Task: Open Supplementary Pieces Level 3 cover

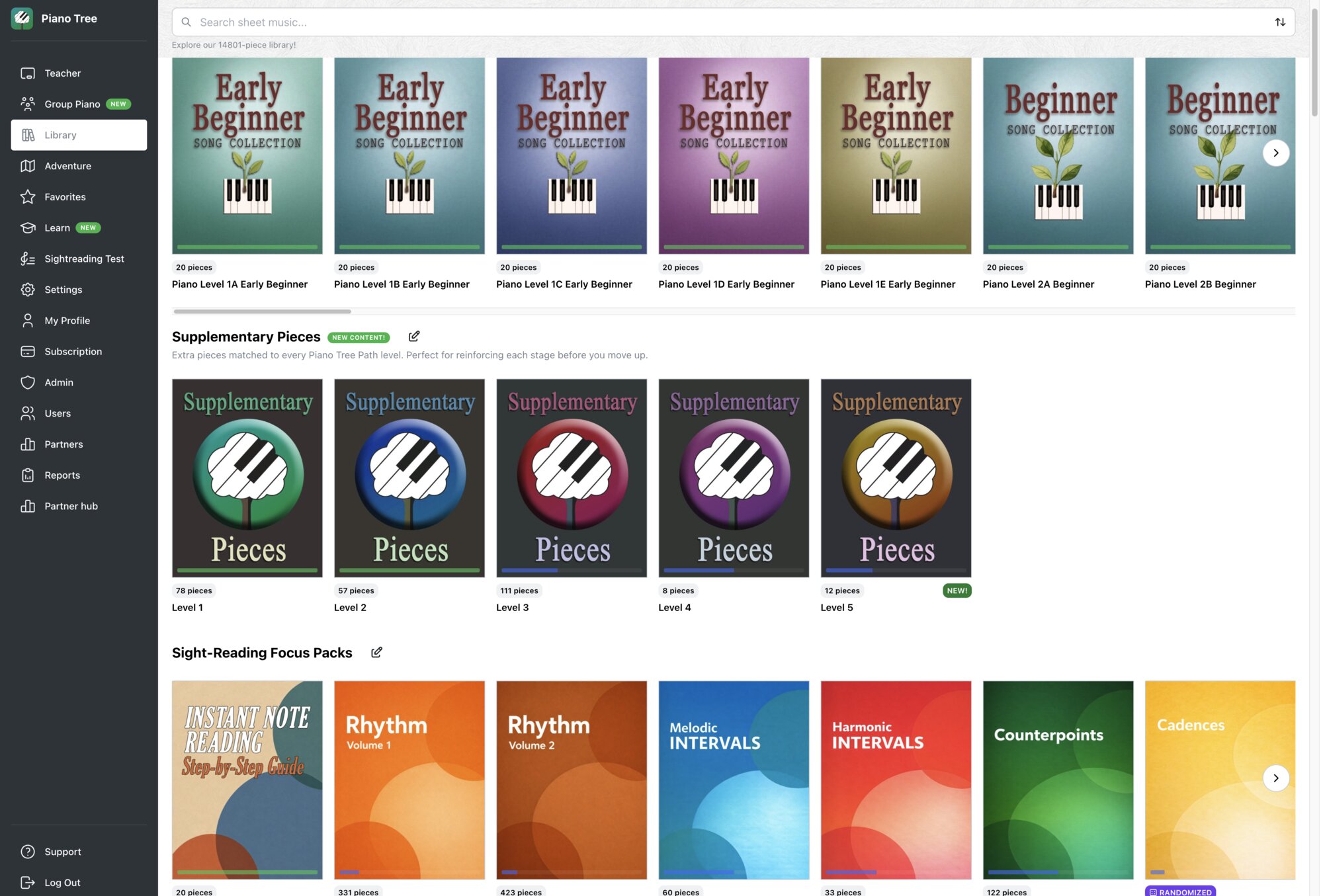Action: click(572, 478)
